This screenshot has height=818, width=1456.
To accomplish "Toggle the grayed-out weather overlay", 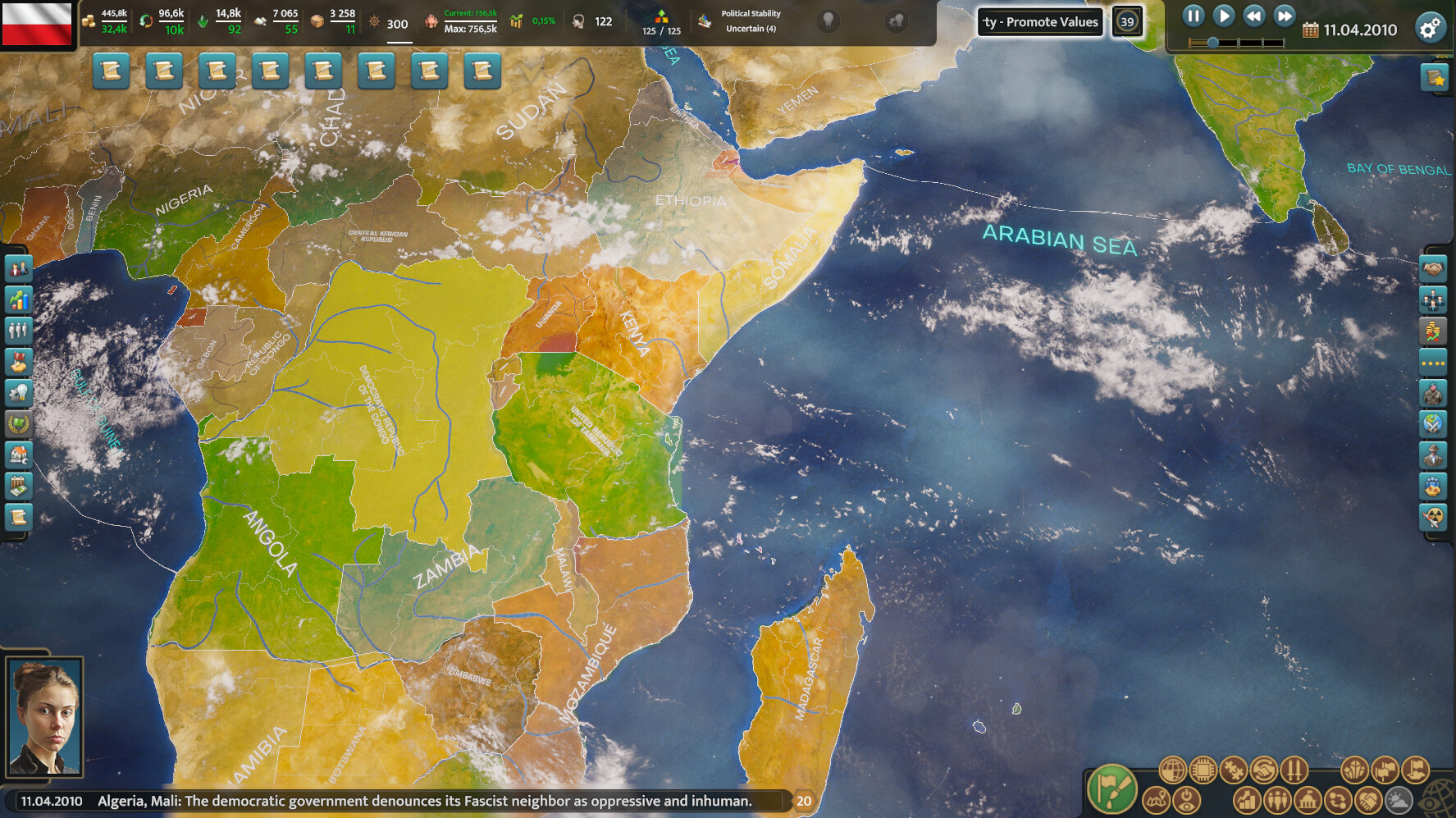I will tap(1397, 800).
